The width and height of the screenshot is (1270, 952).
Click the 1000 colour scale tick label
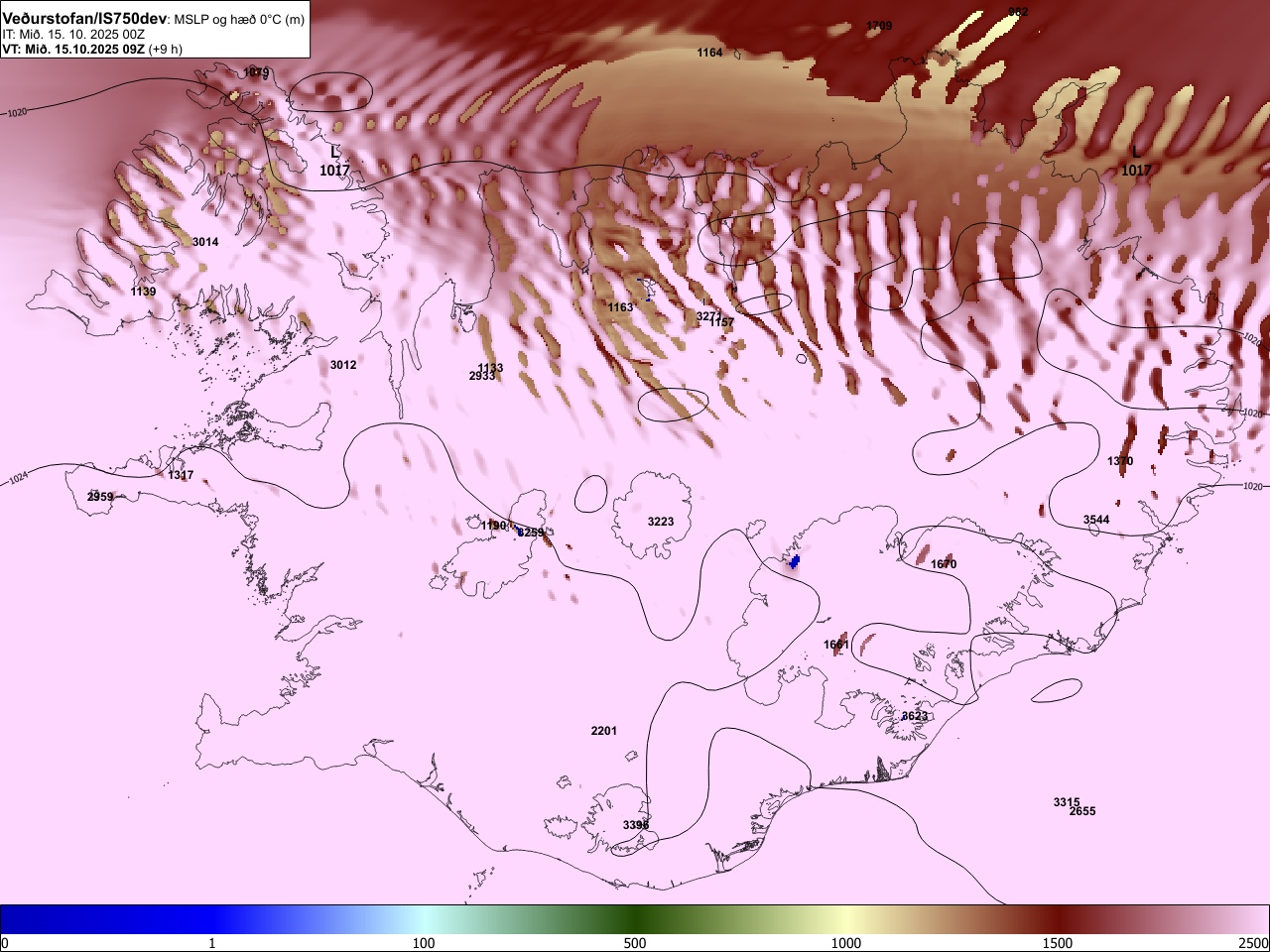[846, 943]
